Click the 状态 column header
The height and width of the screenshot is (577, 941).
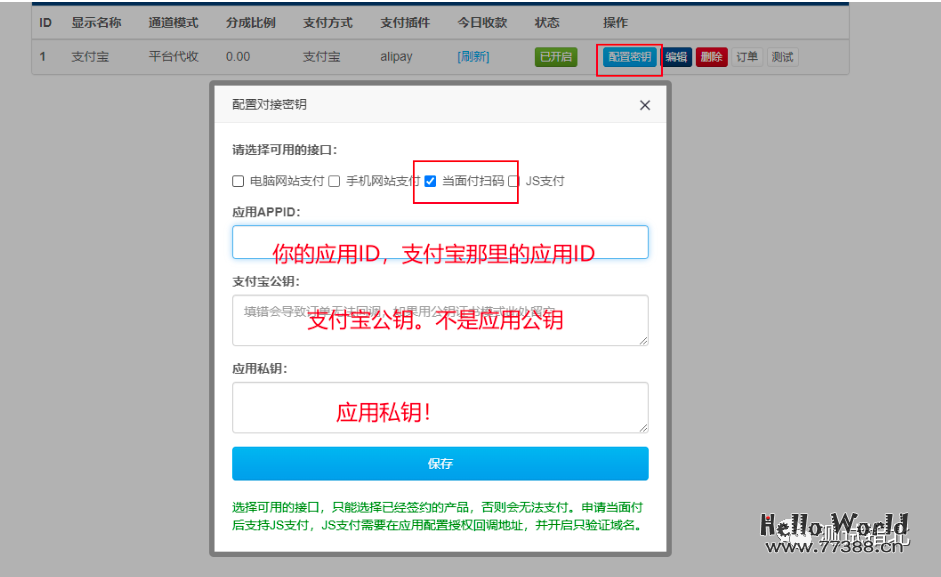pyautogui.click(x=547, y=23)
